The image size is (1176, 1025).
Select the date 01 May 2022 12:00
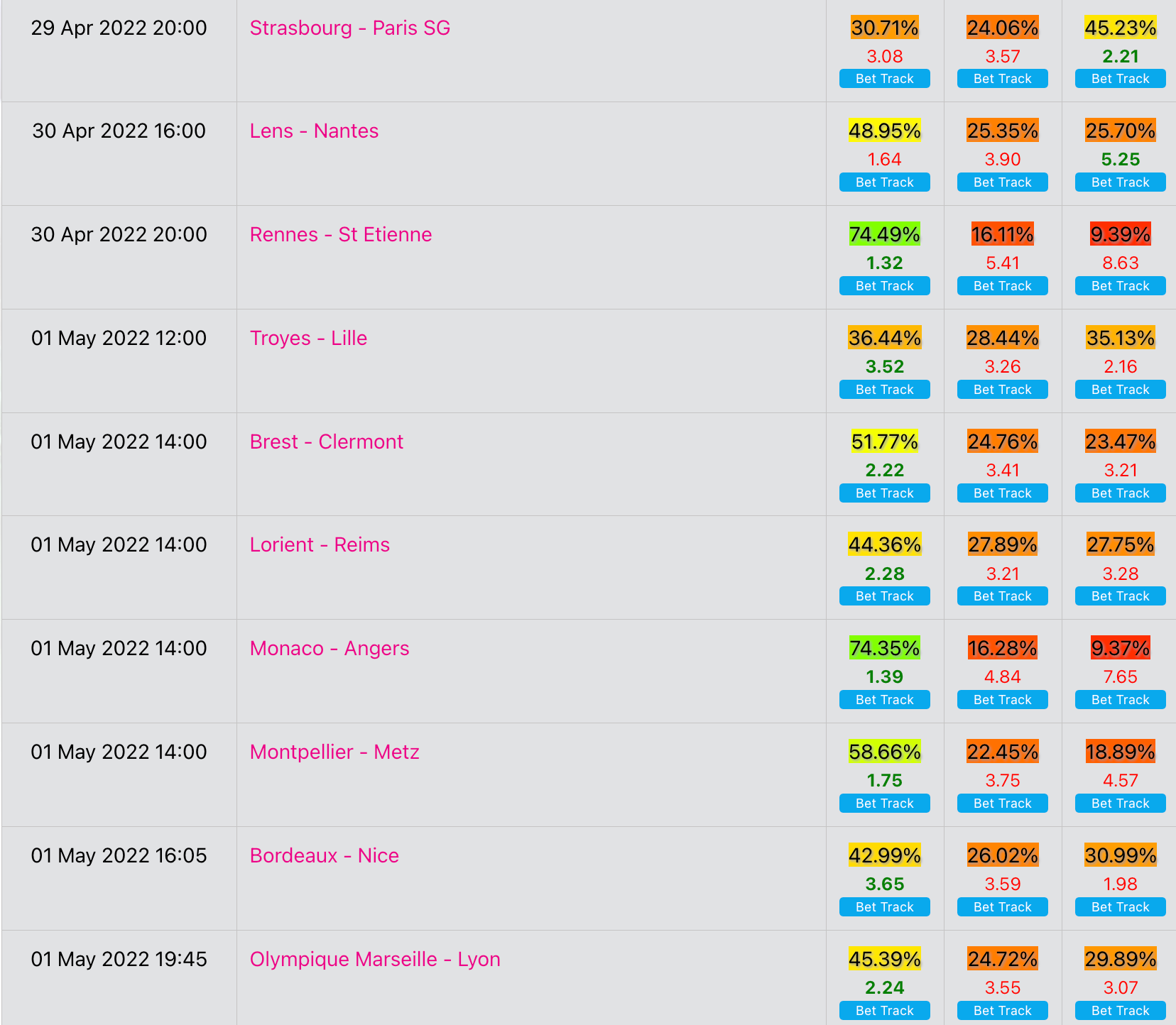[x=119, y=338]
